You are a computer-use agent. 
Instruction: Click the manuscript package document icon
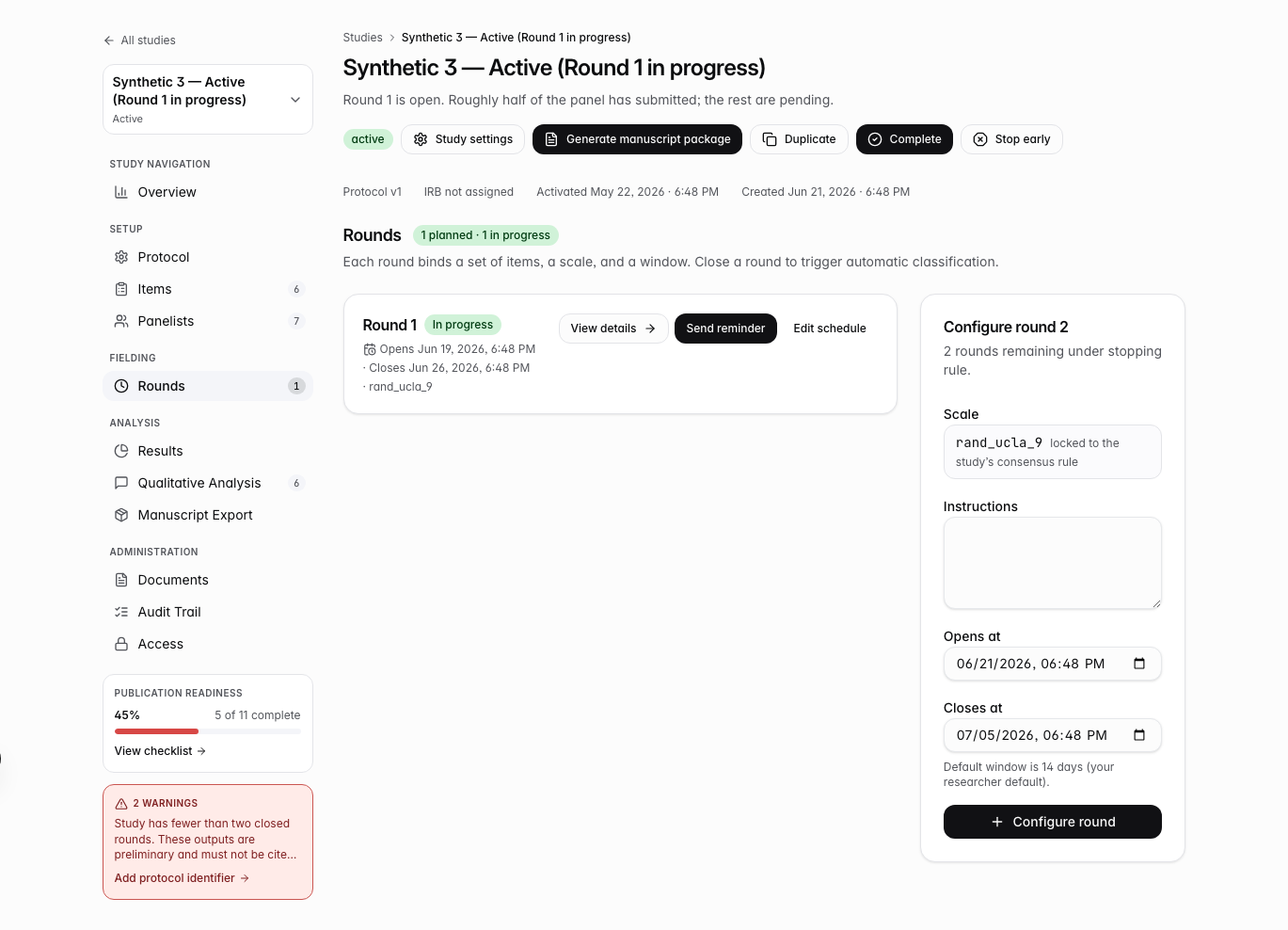(x=551, y=139)
